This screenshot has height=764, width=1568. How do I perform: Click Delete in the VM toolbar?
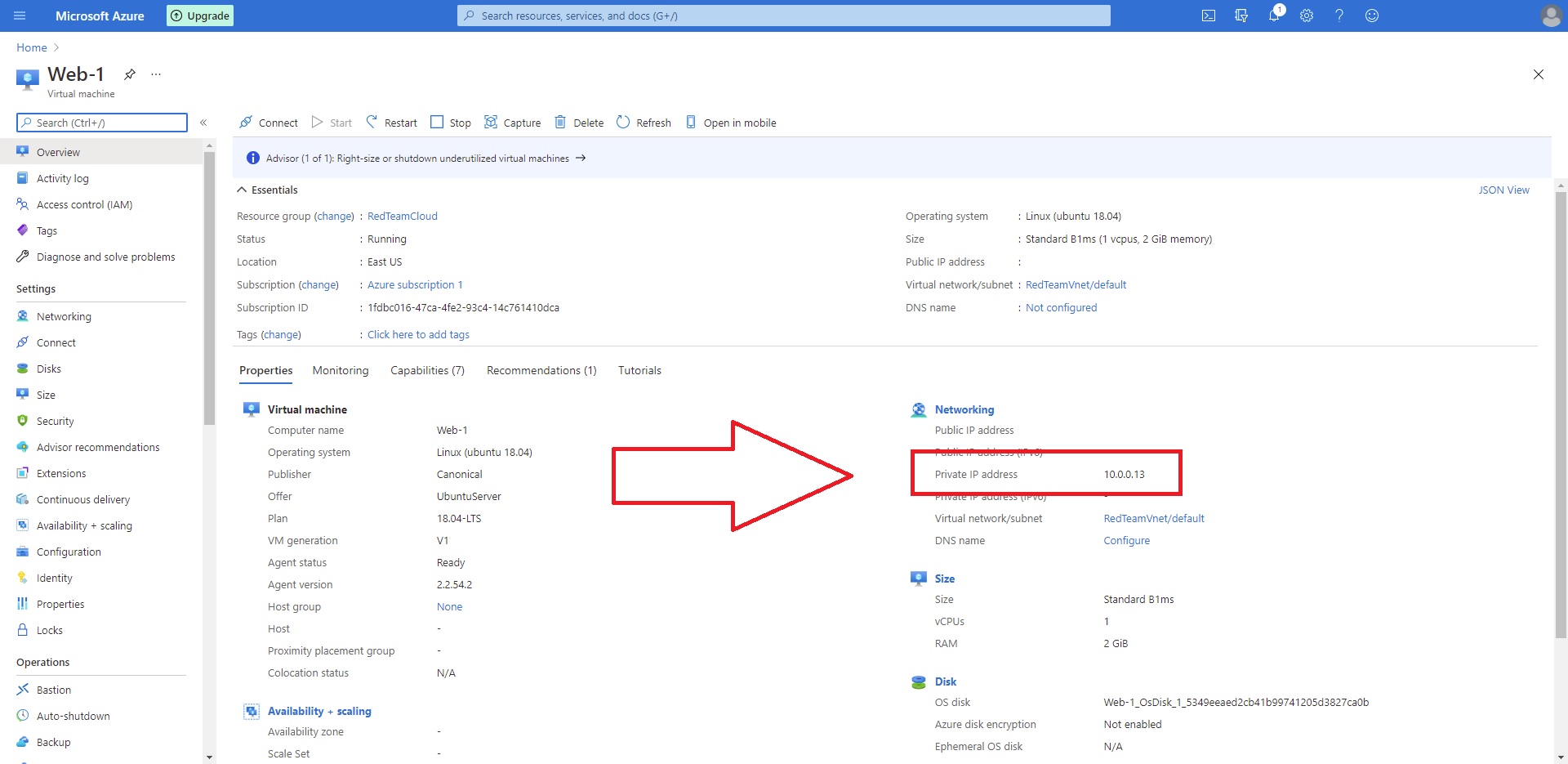click(x=579, y=123)
